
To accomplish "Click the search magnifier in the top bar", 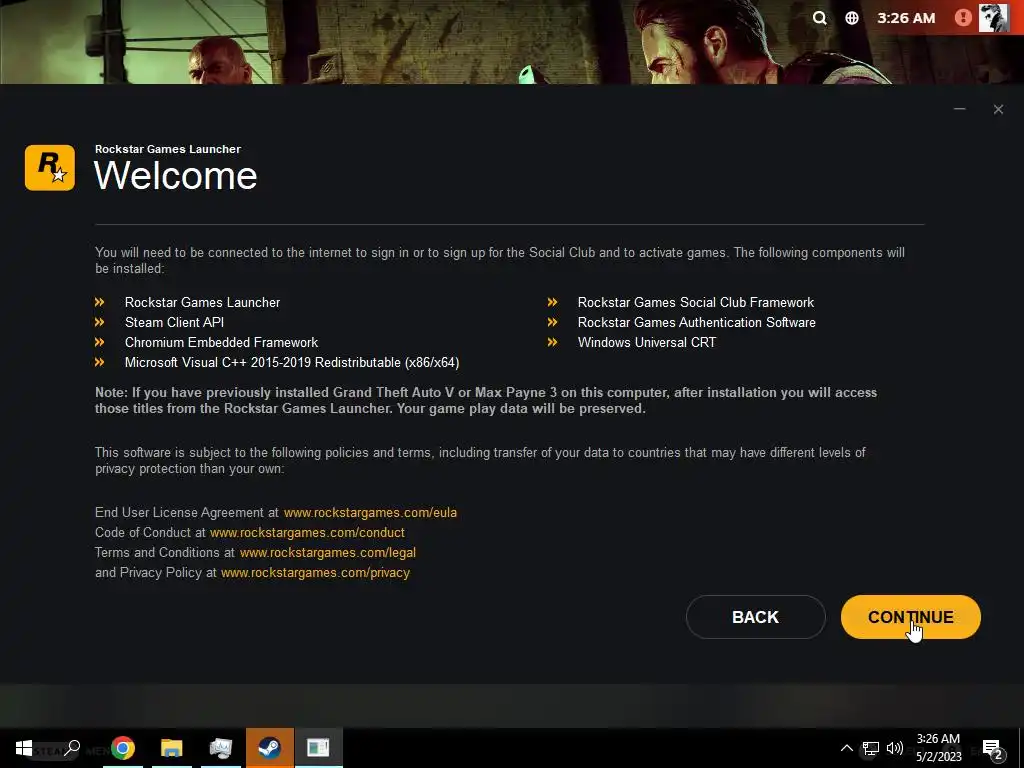I will tap(820, 18).
